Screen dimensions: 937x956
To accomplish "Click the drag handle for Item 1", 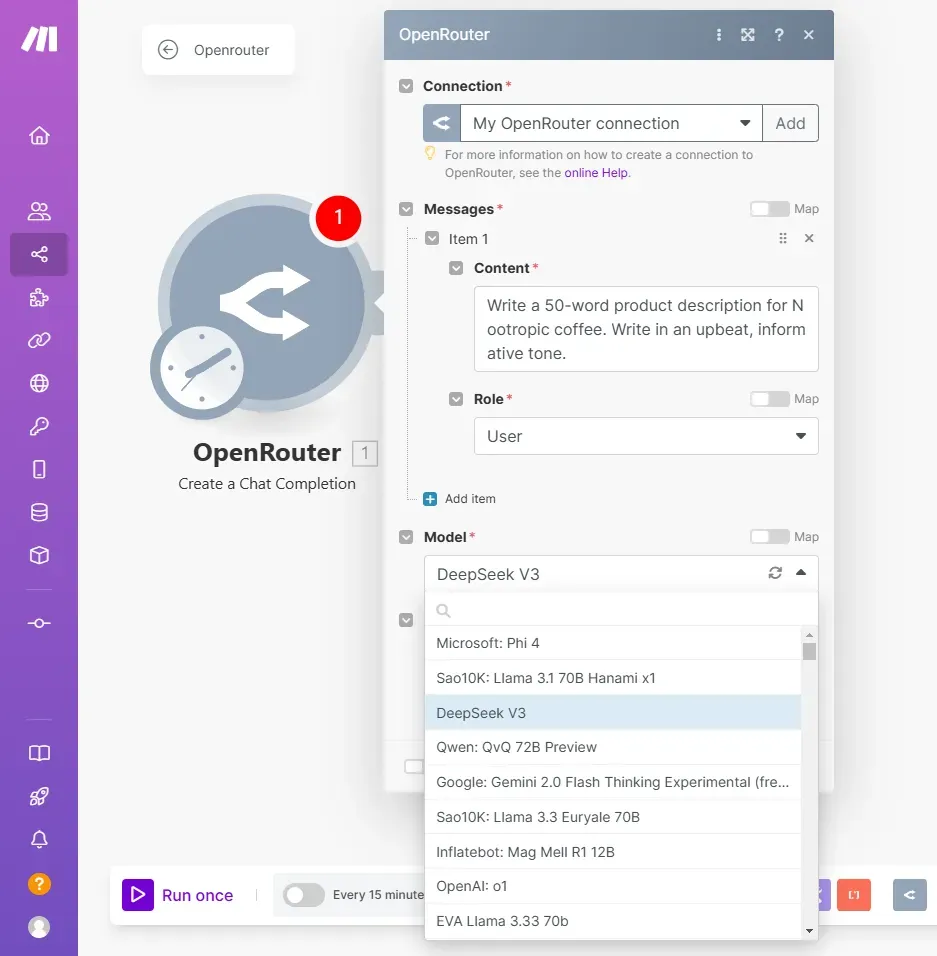I will (x=783, y=238).
